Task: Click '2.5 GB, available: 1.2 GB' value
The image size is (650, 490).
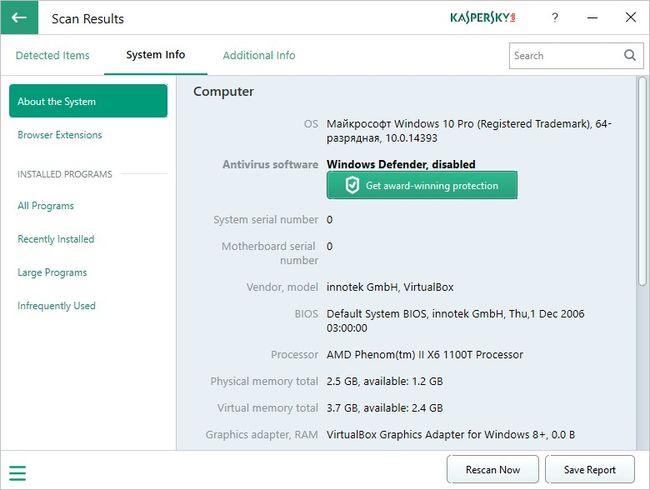Action: point(384,381)
